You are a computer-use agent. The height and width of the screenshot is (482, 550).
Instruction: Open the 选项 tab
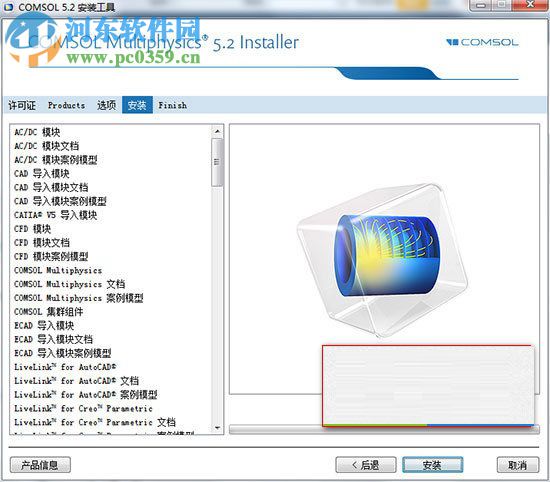(x=106, y=105)
